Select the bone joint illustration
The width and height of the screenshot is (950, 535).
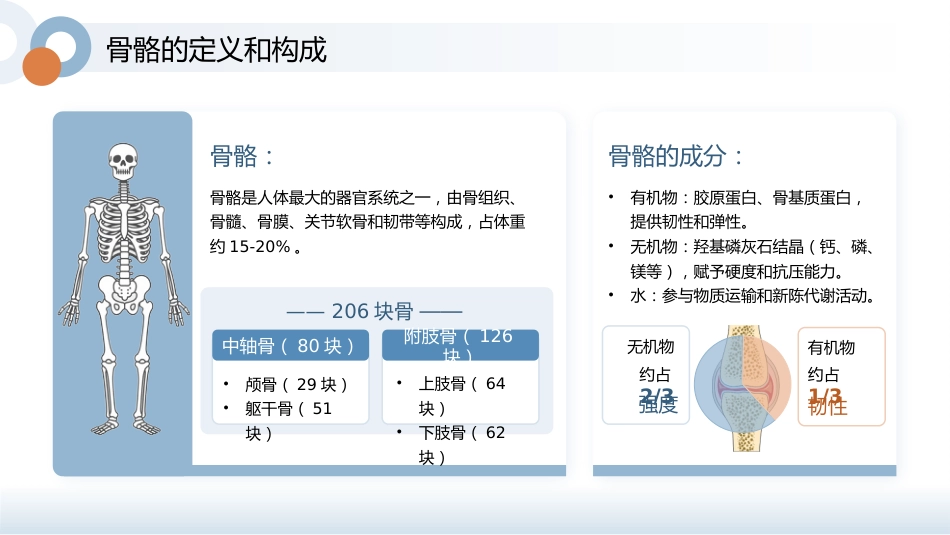pos(743,388)
